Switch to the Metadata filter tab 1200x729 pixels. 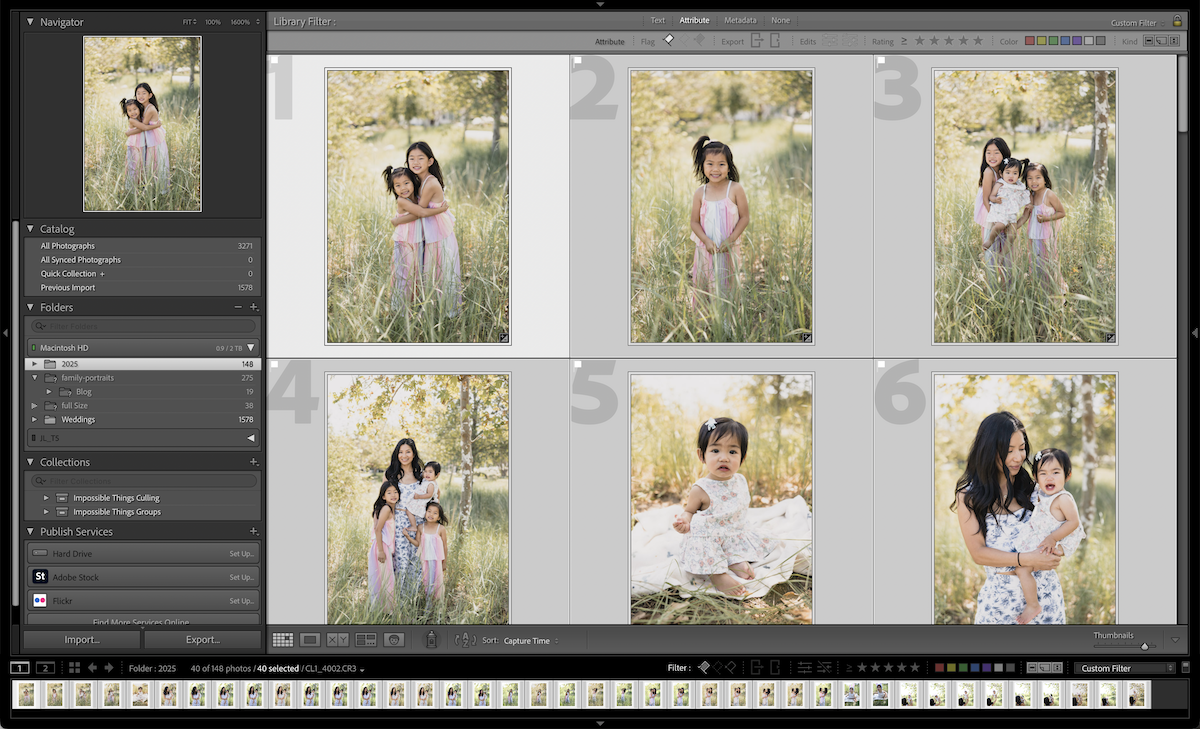[740, 20]
